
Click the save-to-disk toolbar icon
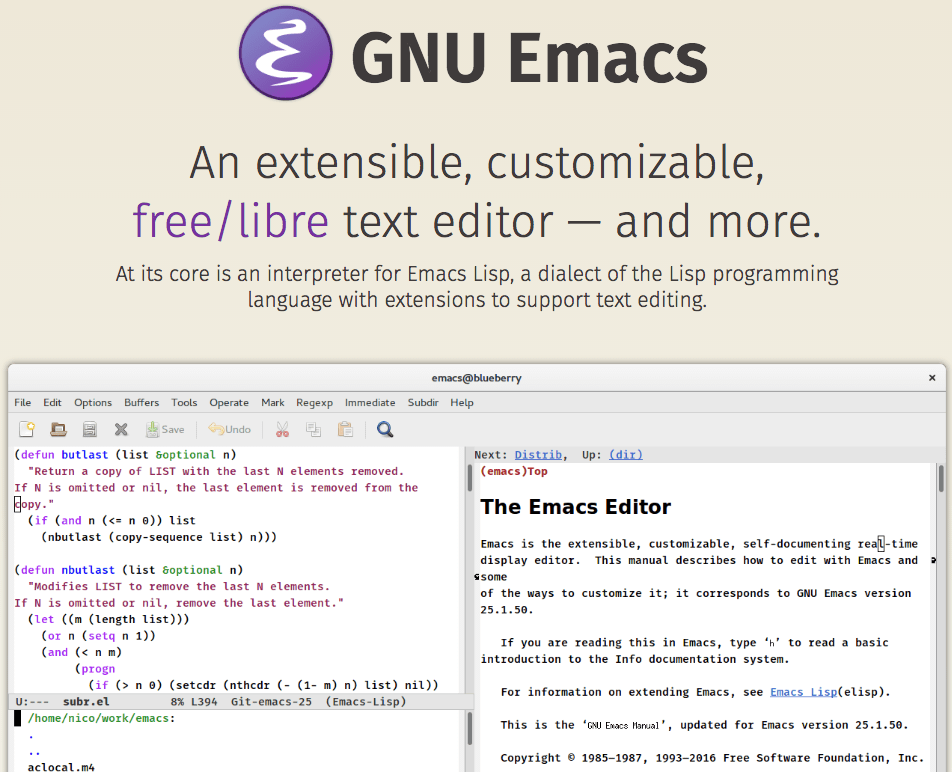coord(90,428)
